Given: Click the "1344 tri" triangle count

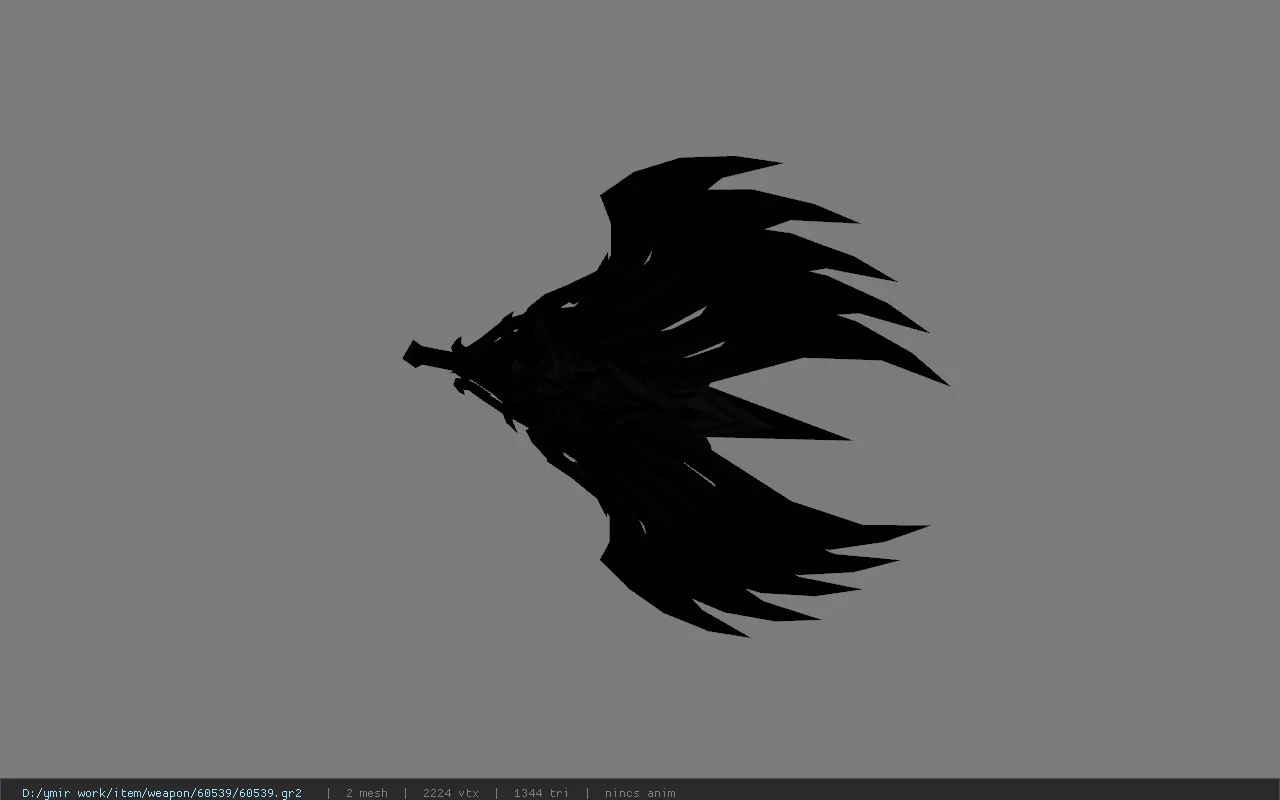Looking at the screenshot, I should coord(541,793).
